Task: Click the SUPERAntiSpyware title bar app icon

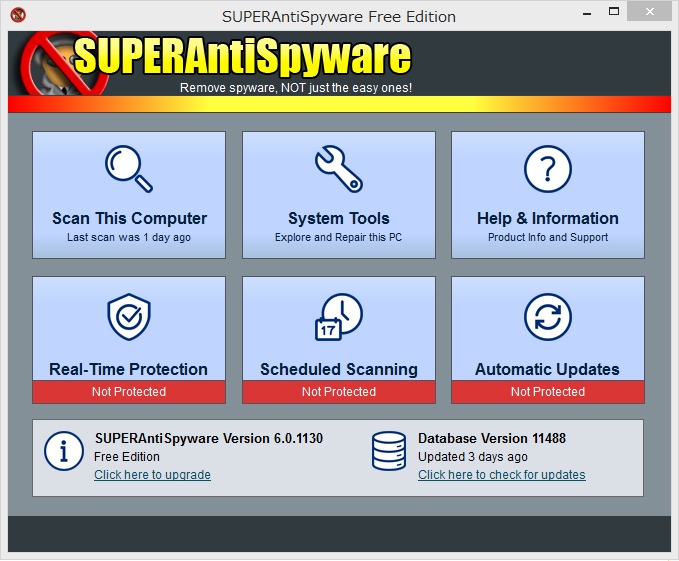Action: point(18,15)
